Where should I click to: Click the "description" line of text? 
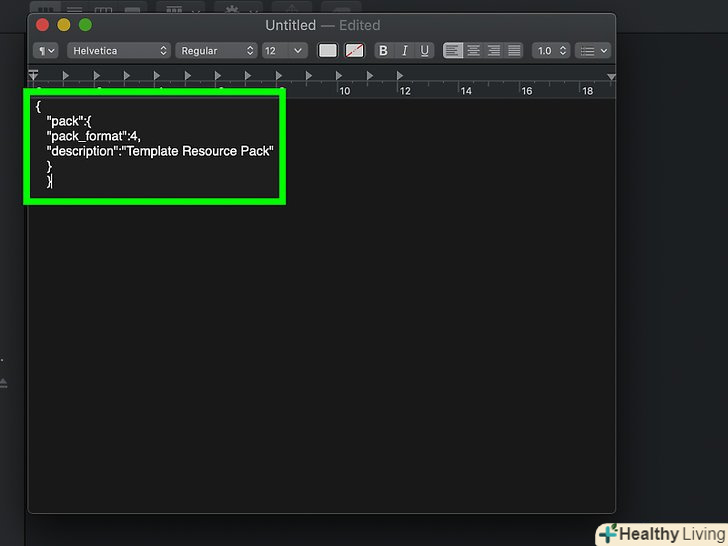pyautogui.click(x=160, y=151)
